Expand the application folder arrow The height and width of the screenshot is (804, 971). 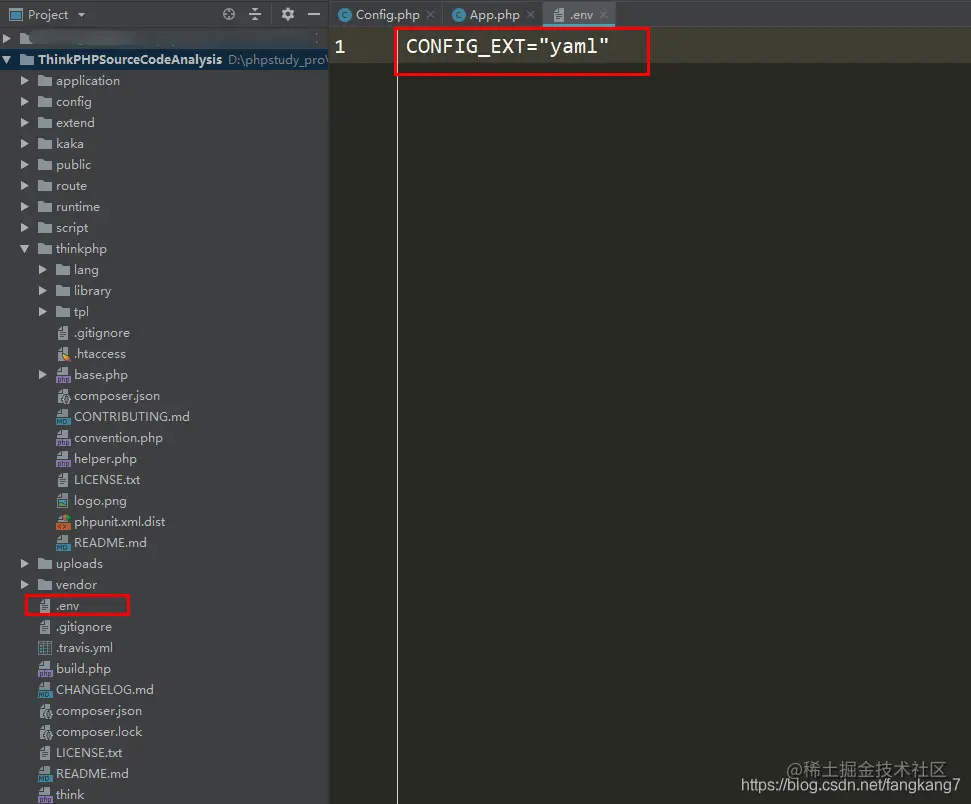pos(25,81)
